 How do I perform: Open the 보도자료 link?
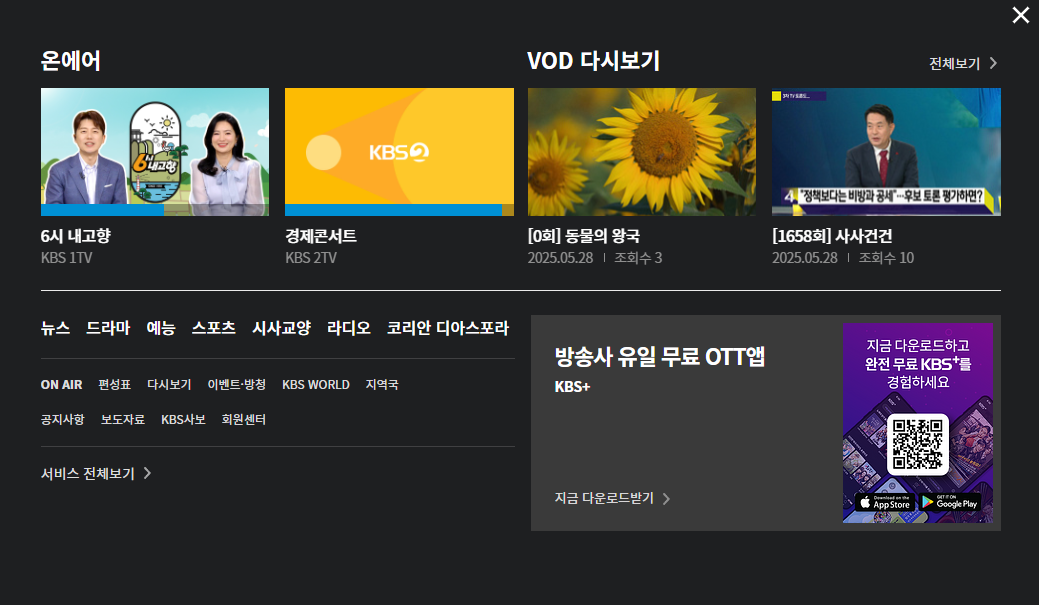coord(123,419)
